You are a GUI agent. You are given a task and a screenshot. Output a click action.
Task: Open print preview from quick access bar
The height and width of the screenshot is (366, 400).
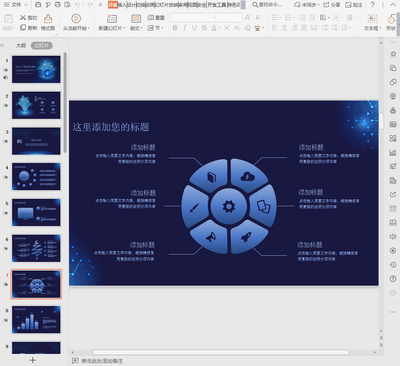pos(68,5)
